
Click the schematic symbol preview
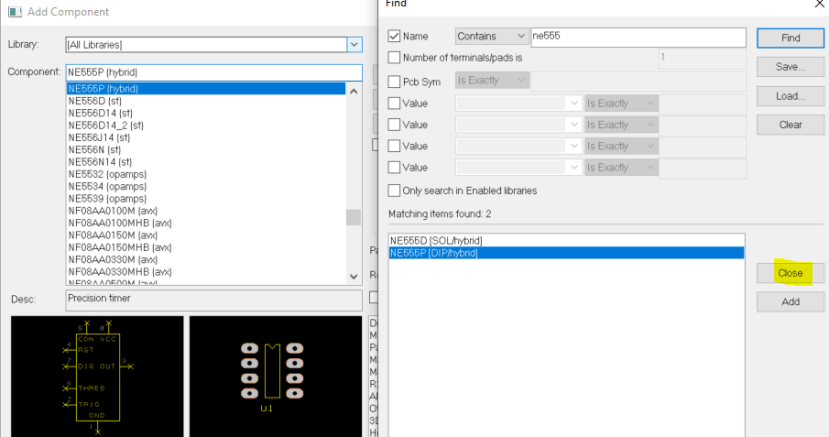click(x=97, y=376)
